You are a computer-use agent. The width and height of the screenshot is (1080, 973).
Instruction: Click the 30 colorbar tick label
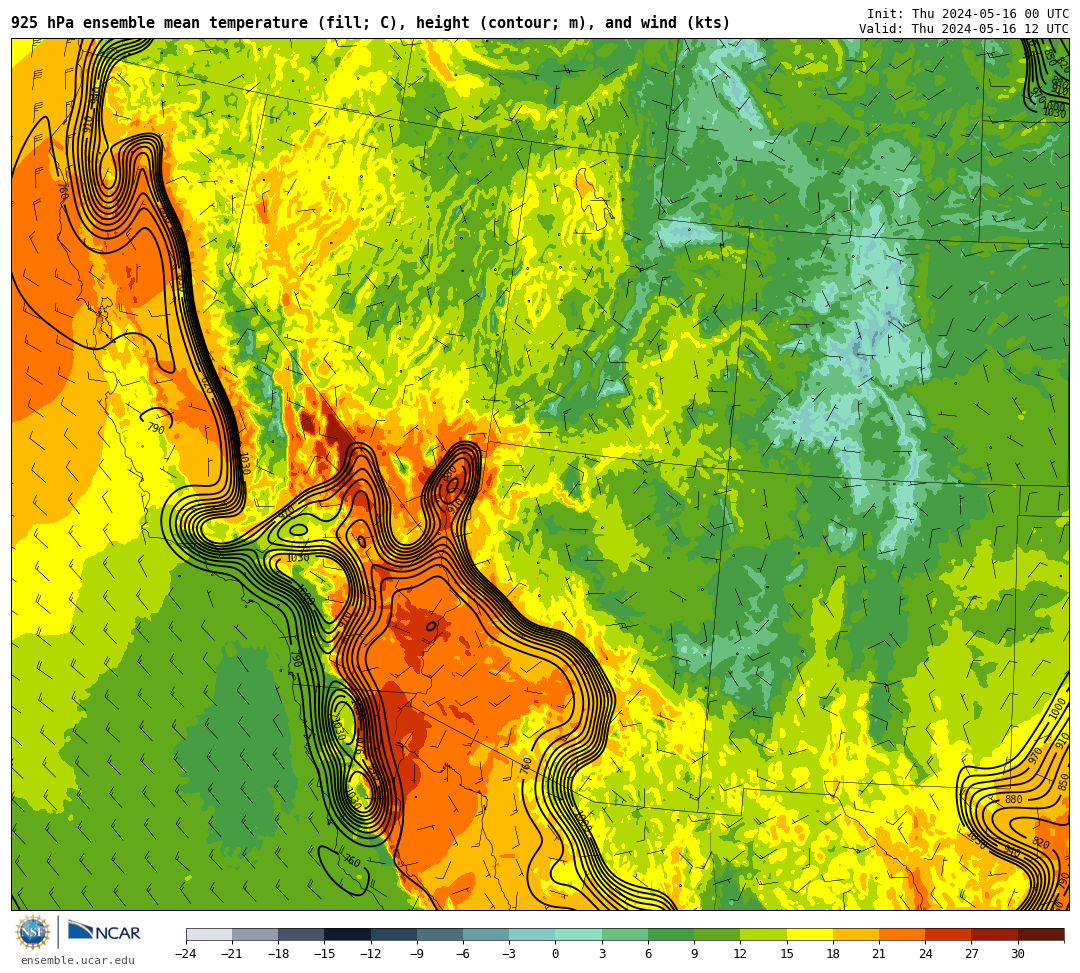pos(1017,954)
